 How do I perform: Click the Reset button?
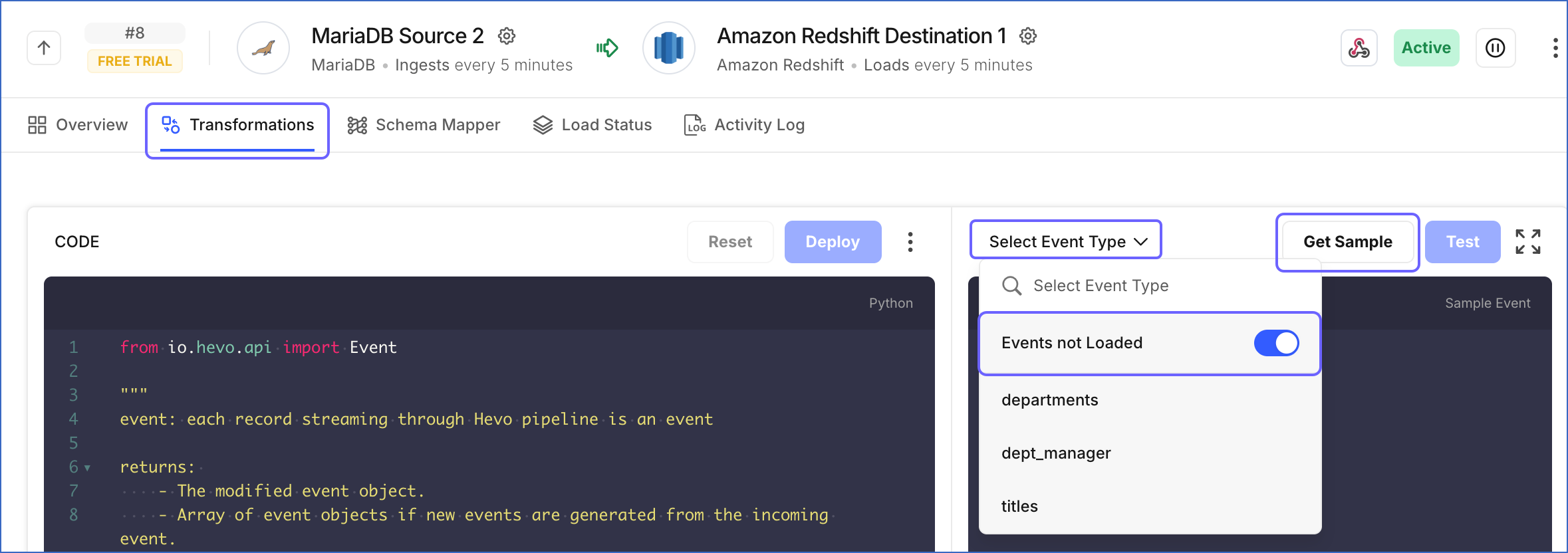pos(730,242)
